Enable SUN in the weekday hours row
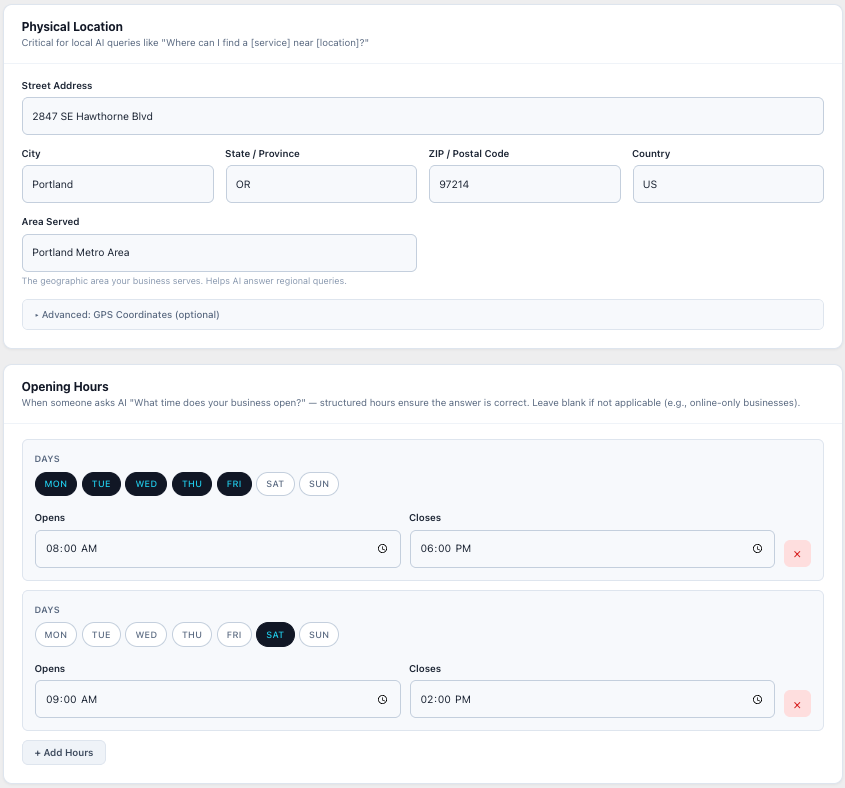The height and width of the screenshot is (788, 845). 318,483
